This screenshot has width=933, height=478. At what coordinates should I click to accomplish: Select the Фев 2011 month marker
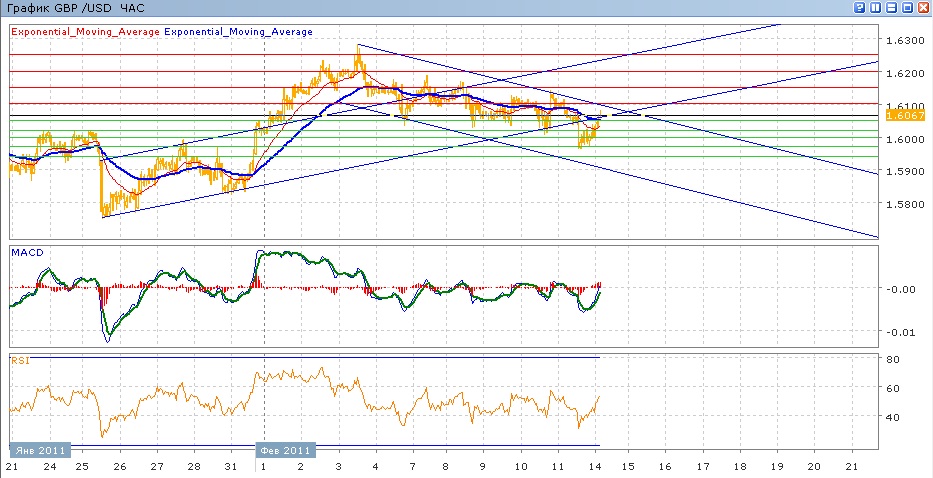(x=285, y=451)
